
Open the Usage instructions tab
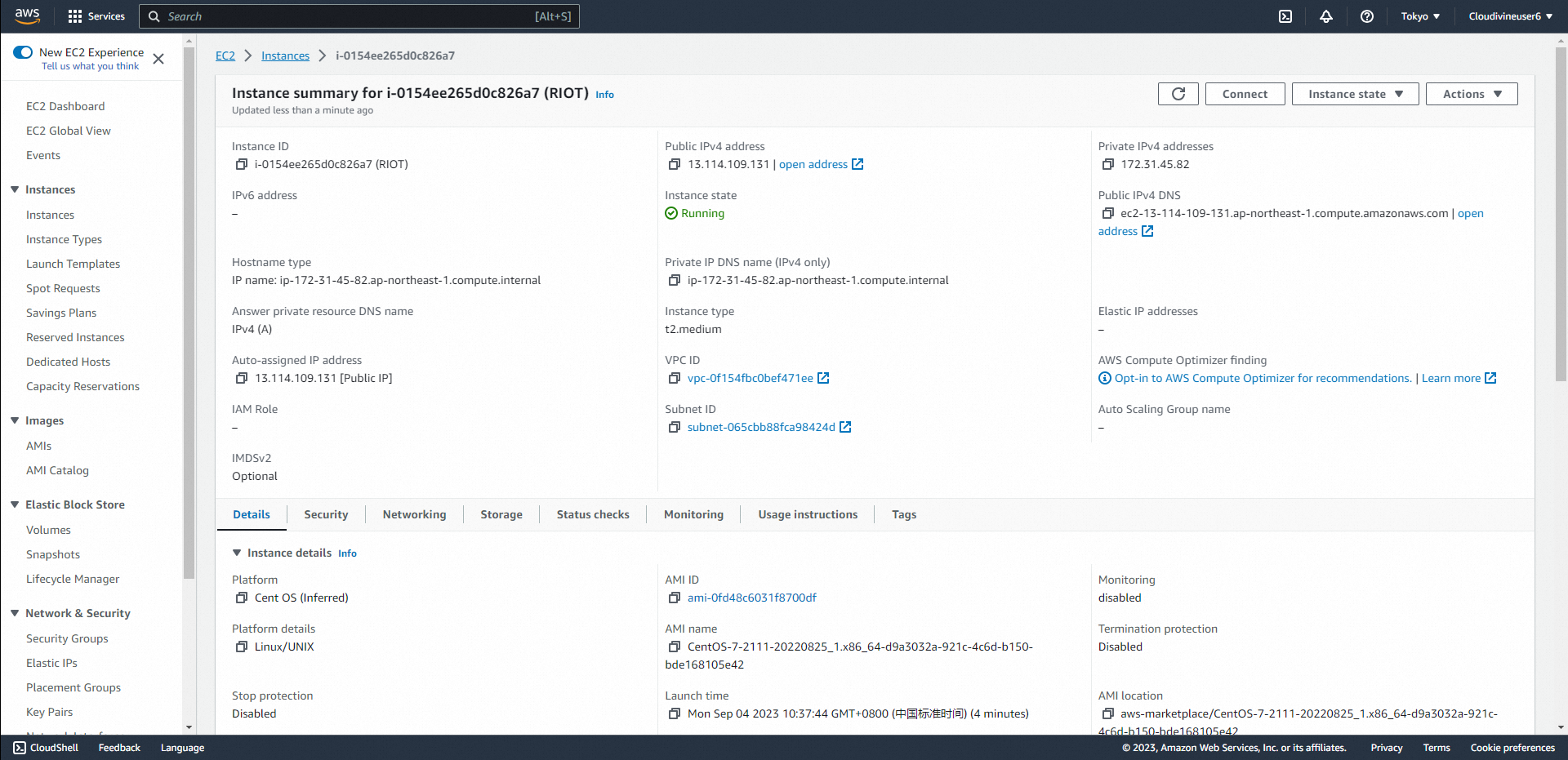(x=808, y=514)
